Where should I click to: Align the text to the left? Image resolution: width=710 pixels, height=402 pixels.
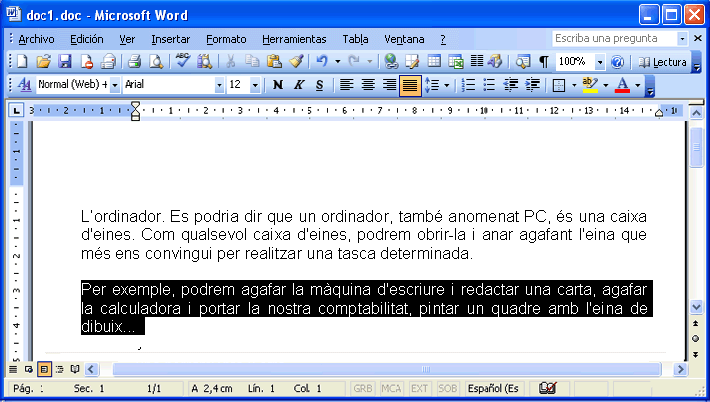(346, 85)
